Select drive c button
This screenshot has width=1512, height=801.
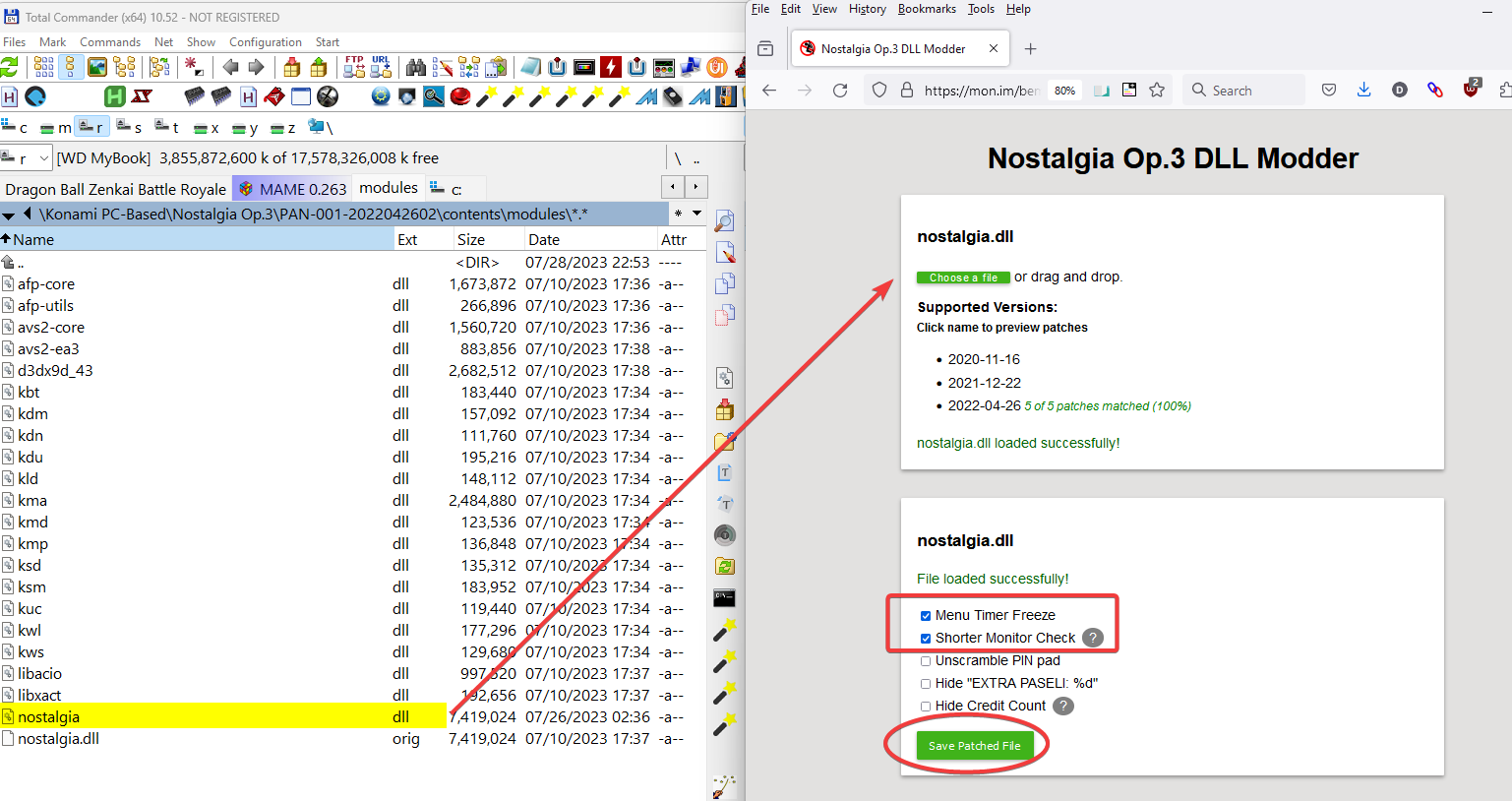pos(14,127)
